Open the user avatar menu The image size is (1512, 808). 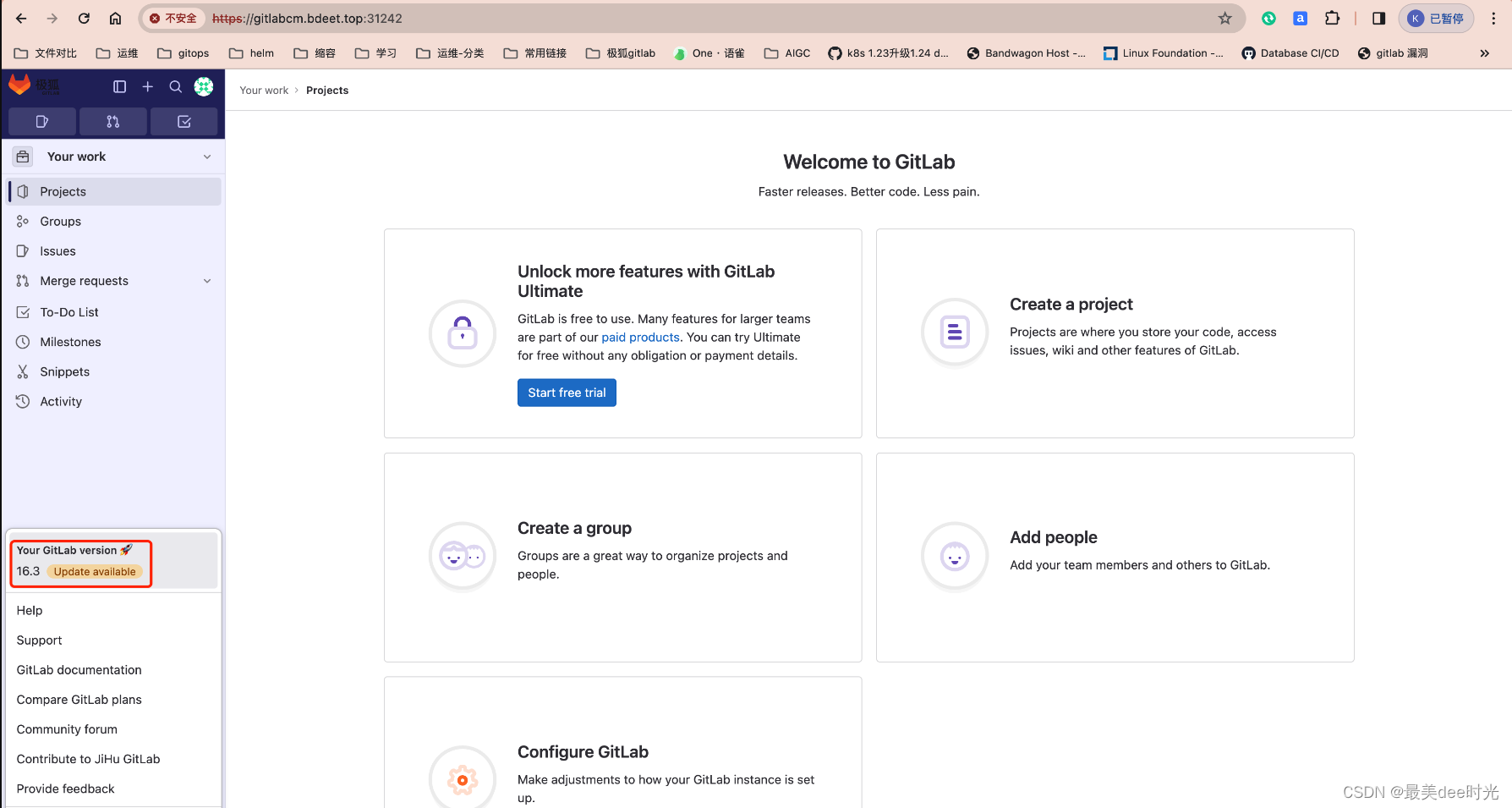(204, 86)
